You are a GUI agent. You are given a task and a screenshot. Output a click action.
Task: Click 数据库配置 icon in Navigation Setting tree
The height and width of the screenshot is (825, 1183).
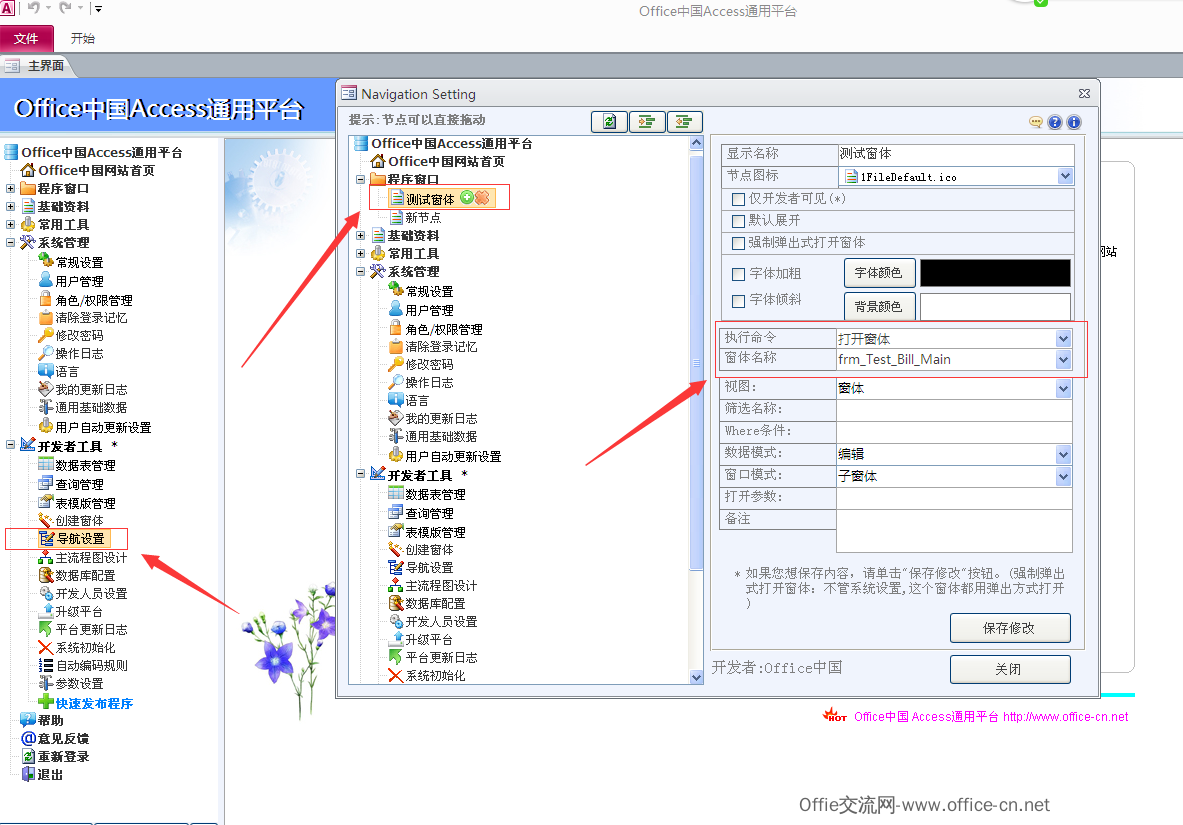click(x=396, y=603)
